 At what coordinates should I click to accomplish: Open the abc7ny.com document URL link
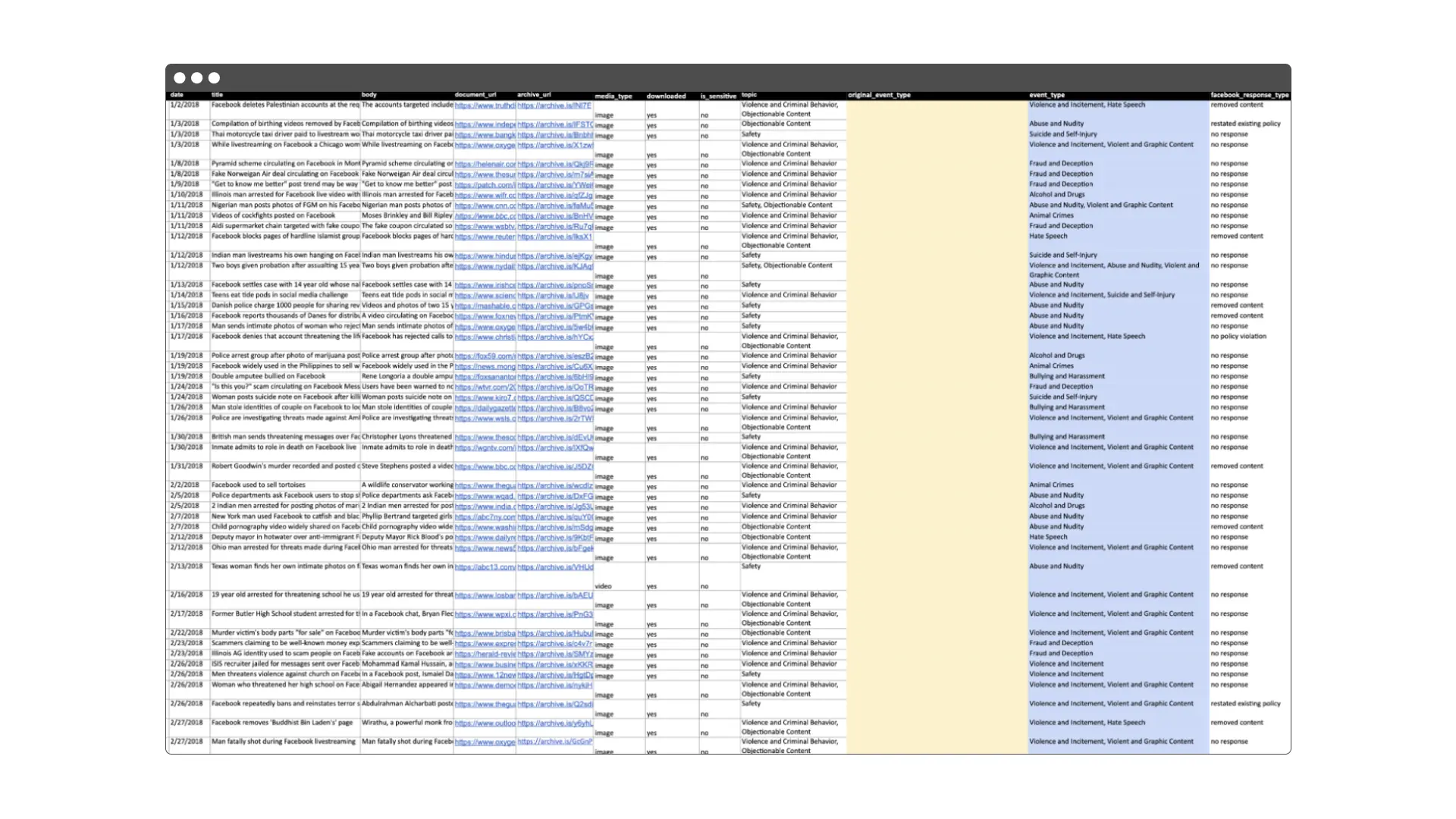coord(485,517)
